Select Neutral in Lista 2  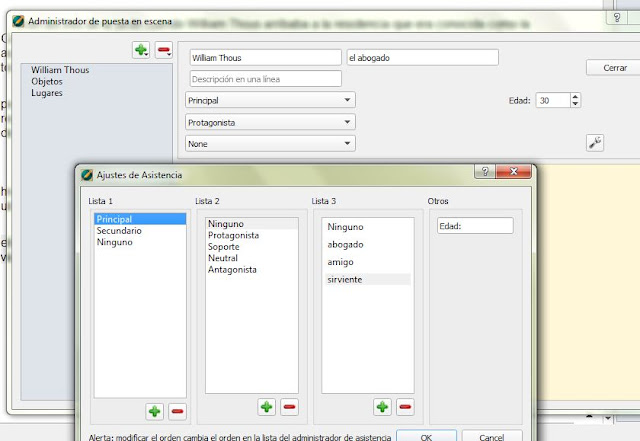tap(252, 258)
